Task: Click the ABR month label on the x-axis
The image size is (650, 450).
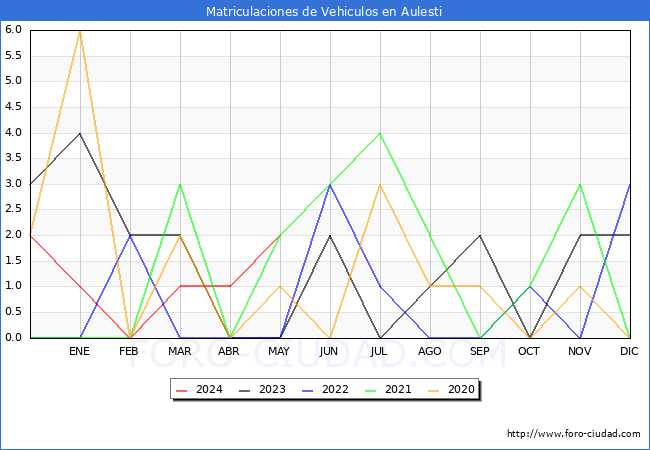Action: 229,351
